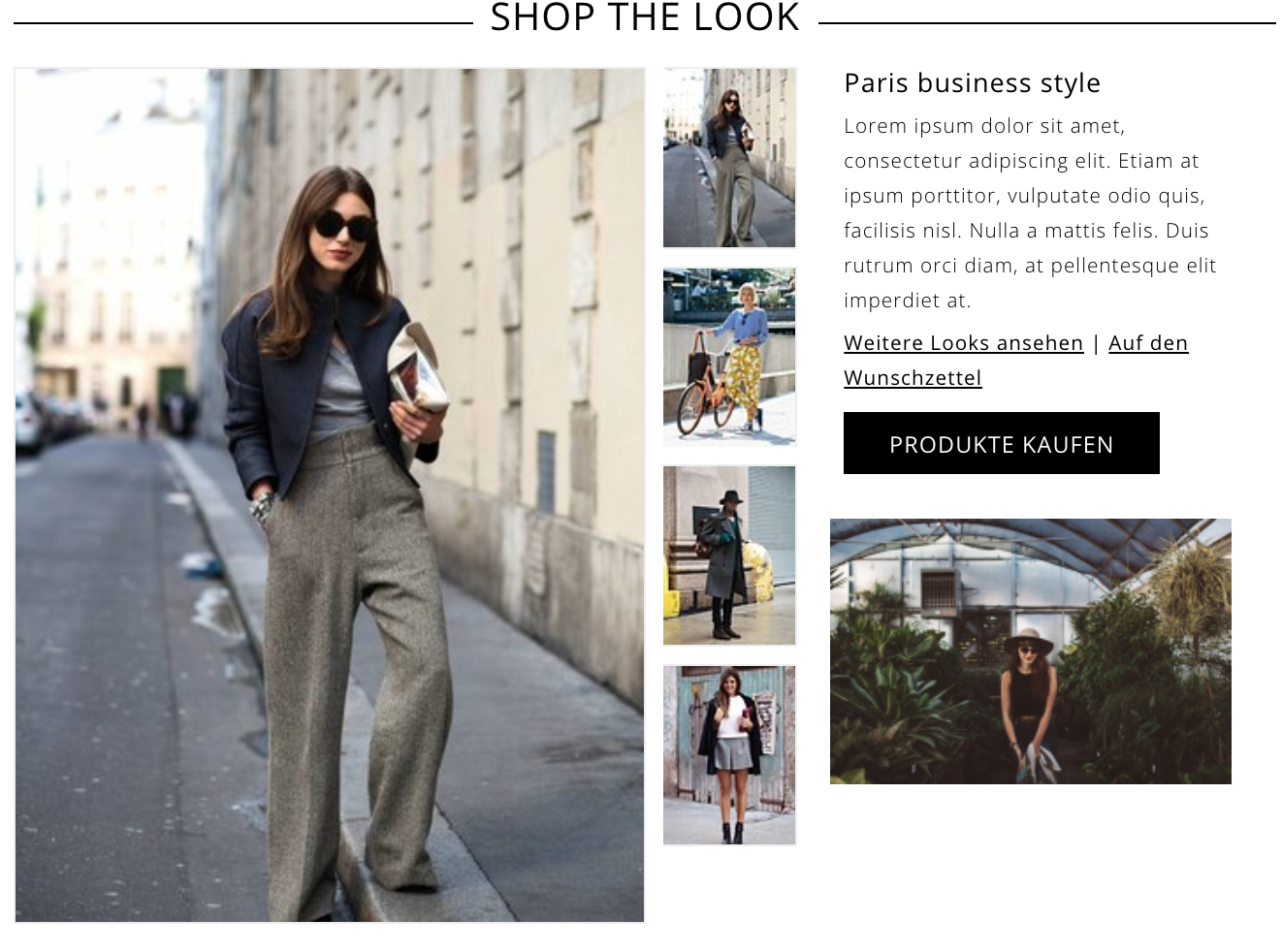
Task: Click the navy jacket in the large photo
Action: [x=318, y=388]
